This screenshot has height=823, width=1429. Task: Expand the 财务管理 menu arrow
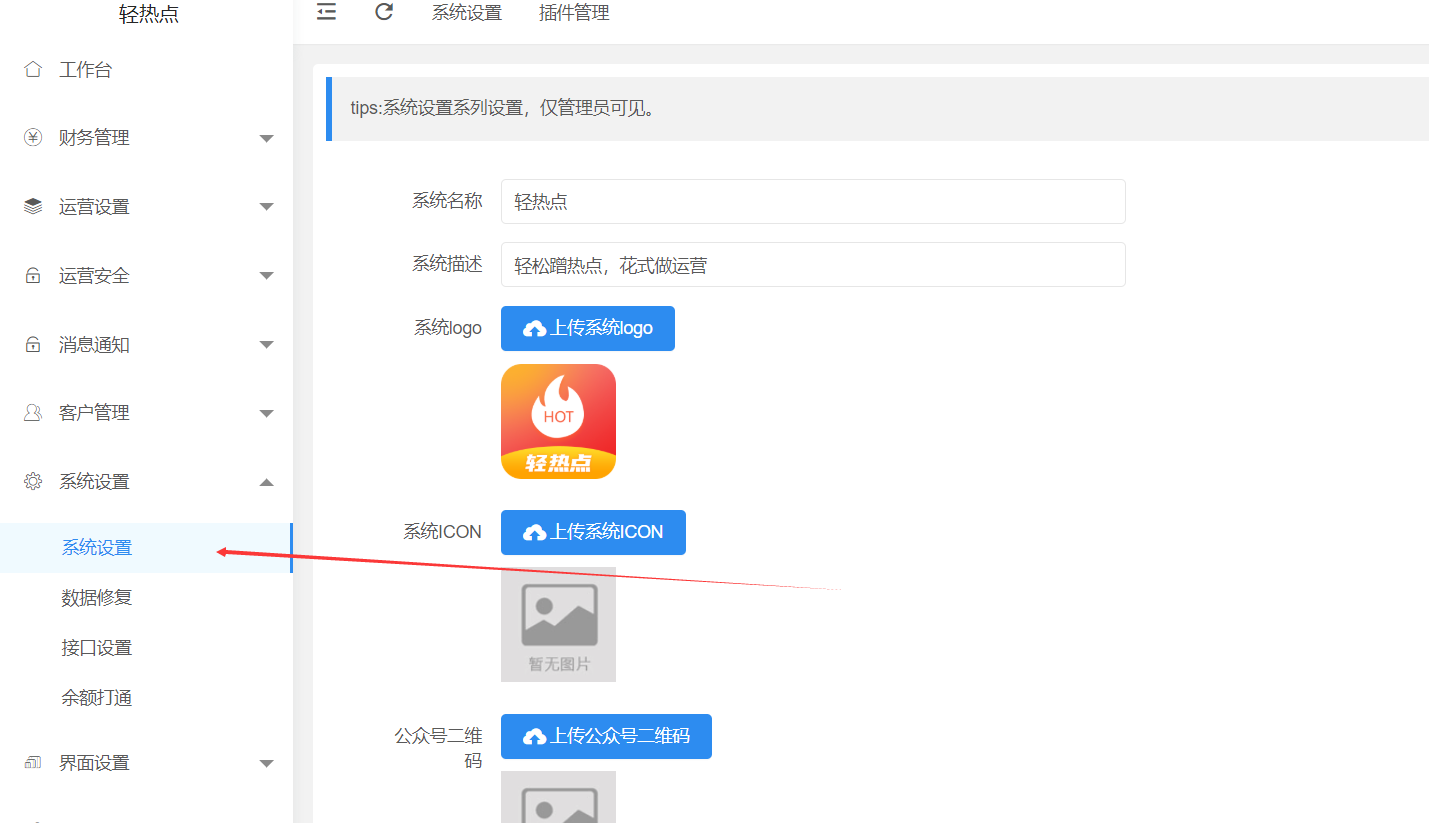266,138
